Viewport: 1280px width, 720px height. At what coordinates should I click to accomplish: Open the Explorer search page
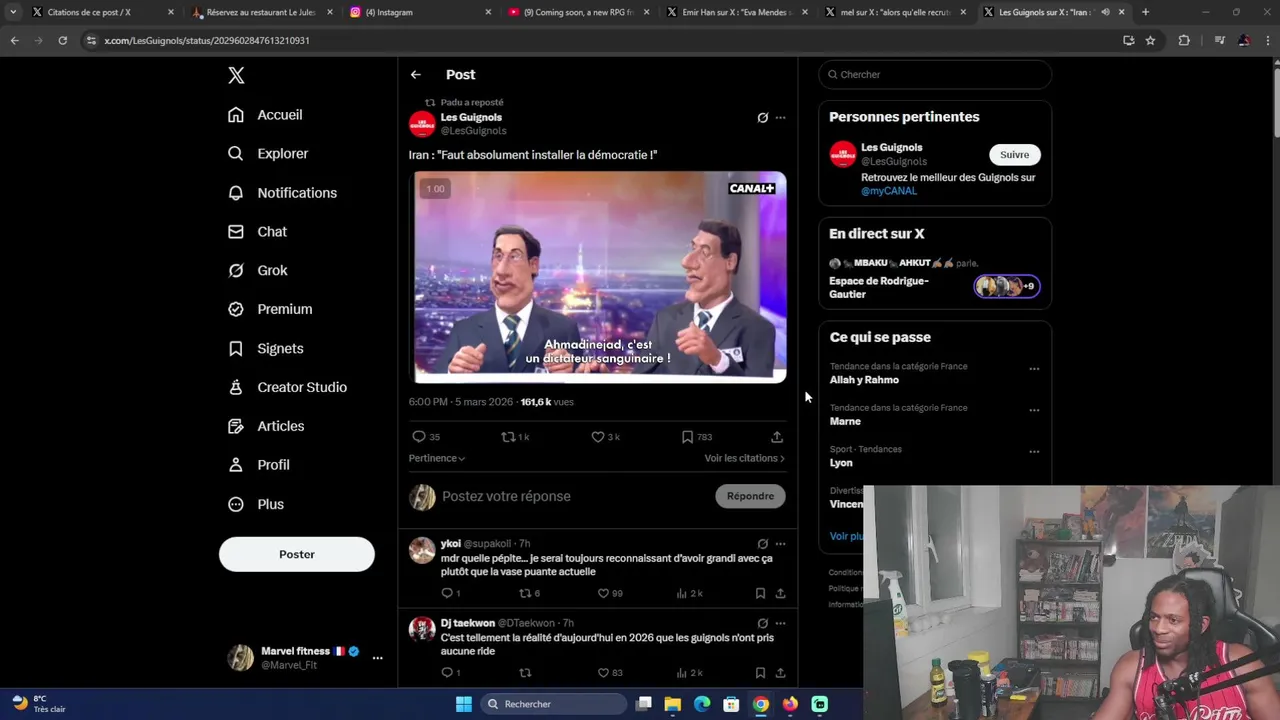click(268, 154)
